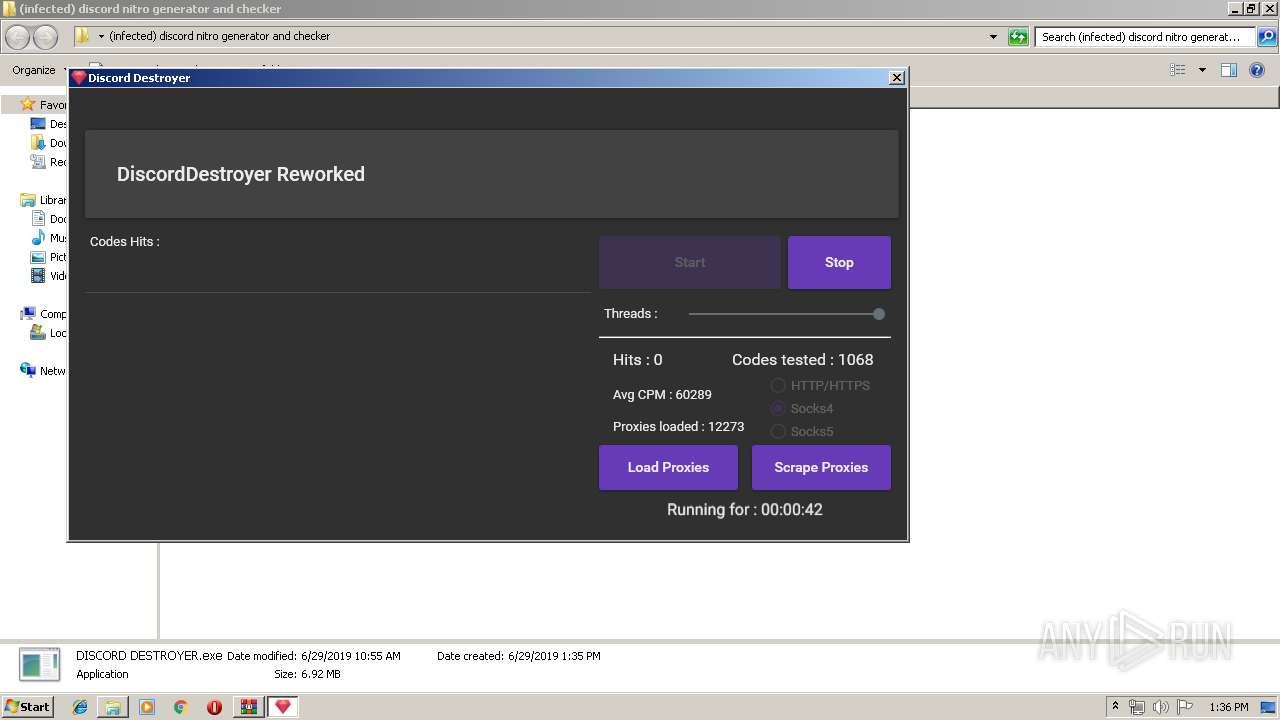Click the Discord Destroyer gem taskbar icon

283,707
